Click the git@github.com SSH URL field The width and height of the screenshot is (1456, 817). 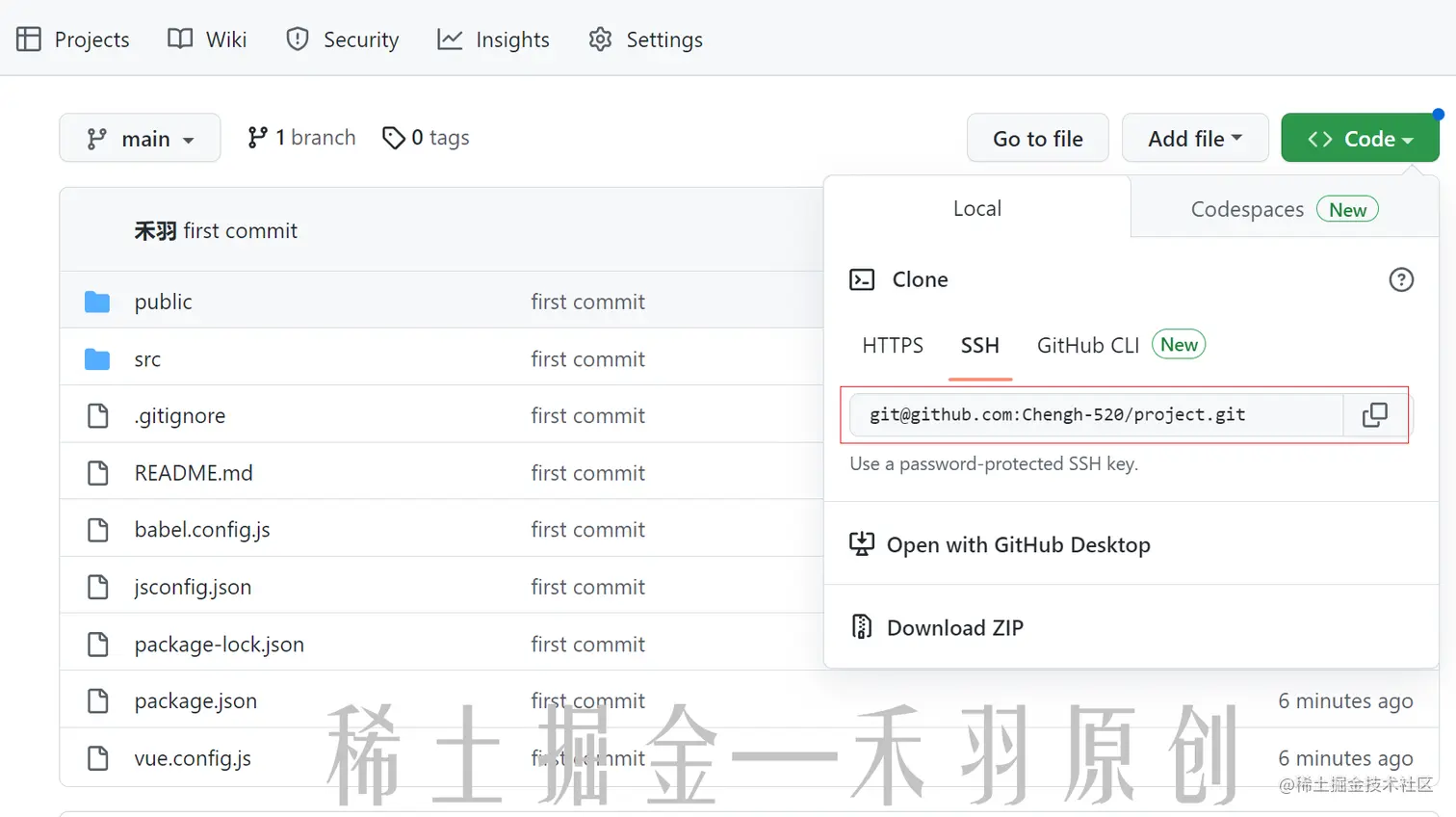coord(1096,414)
